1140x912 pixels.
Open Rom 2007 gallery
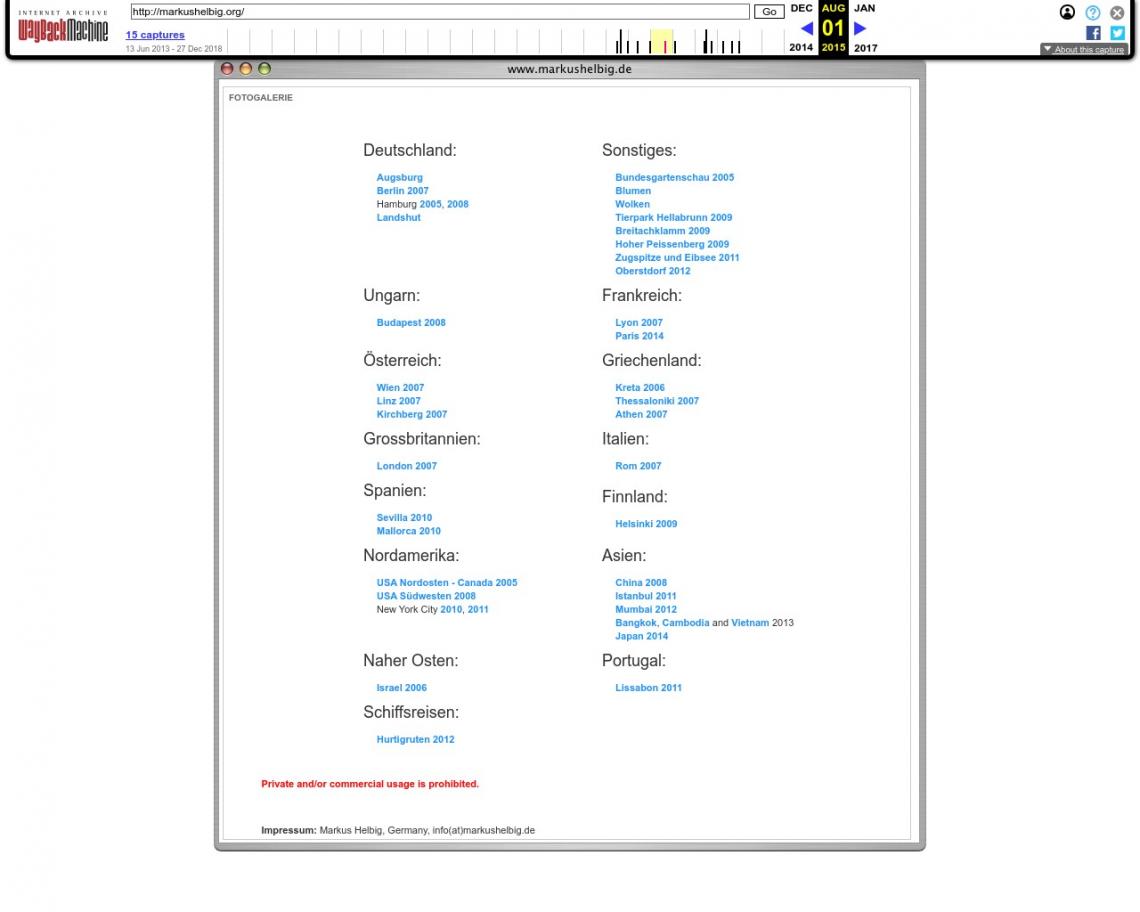click(x=638, y=466)
